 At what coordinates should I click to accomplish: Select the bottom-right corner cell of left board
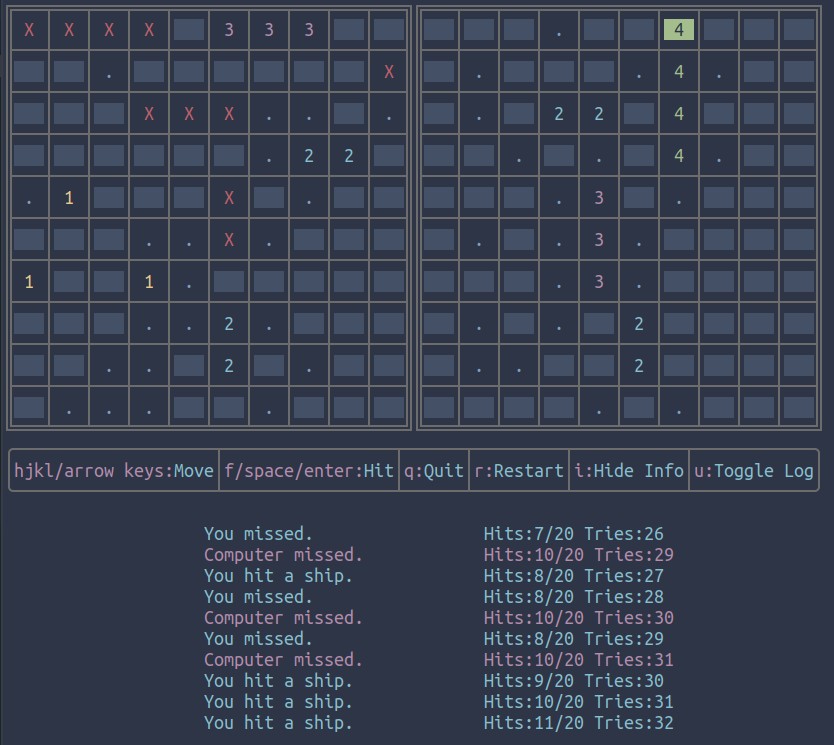coord(389,408)
